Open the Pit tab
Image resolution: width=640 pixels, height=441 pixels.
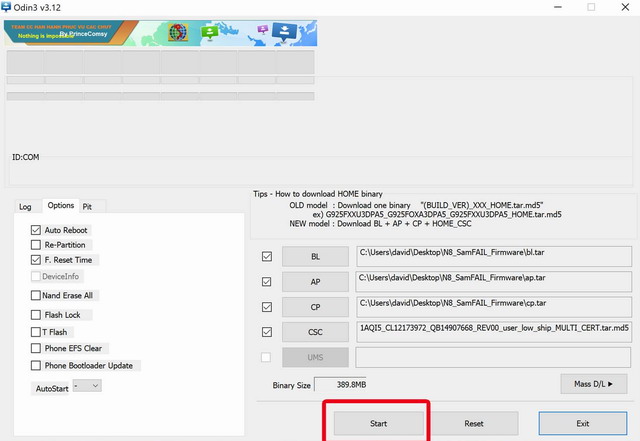click(x=88, y=206)
